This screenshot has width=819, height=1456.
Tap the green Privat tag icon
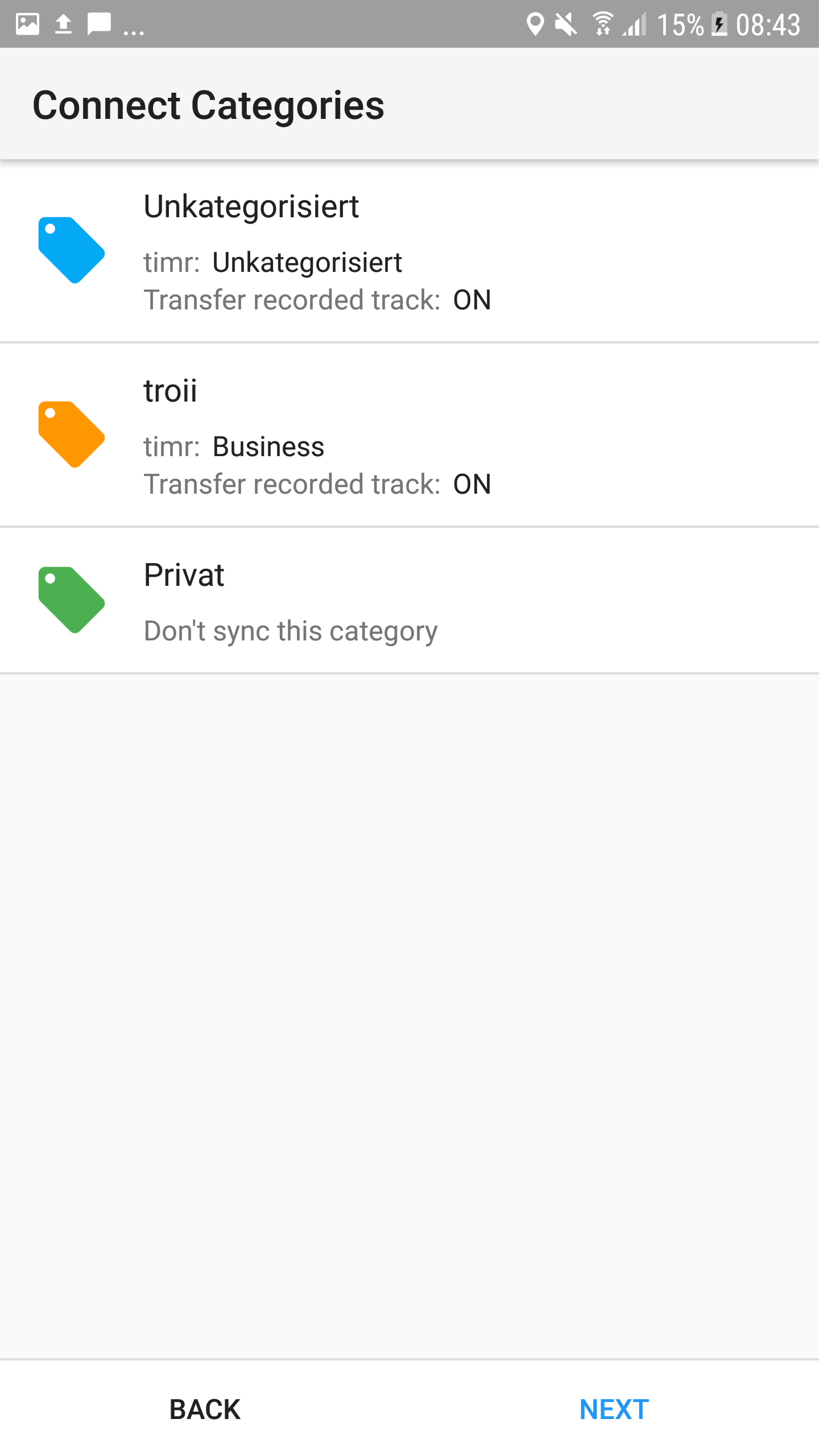pyautogui.click(x=71, y=600)
